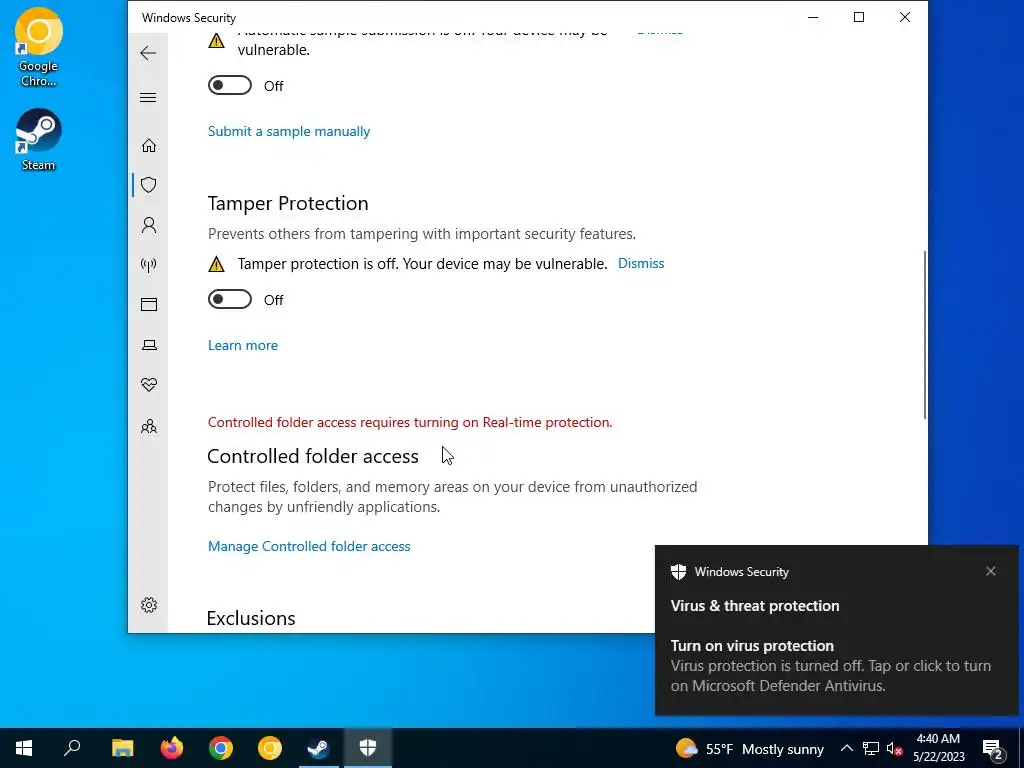Go back with the arrow icon

148,53
